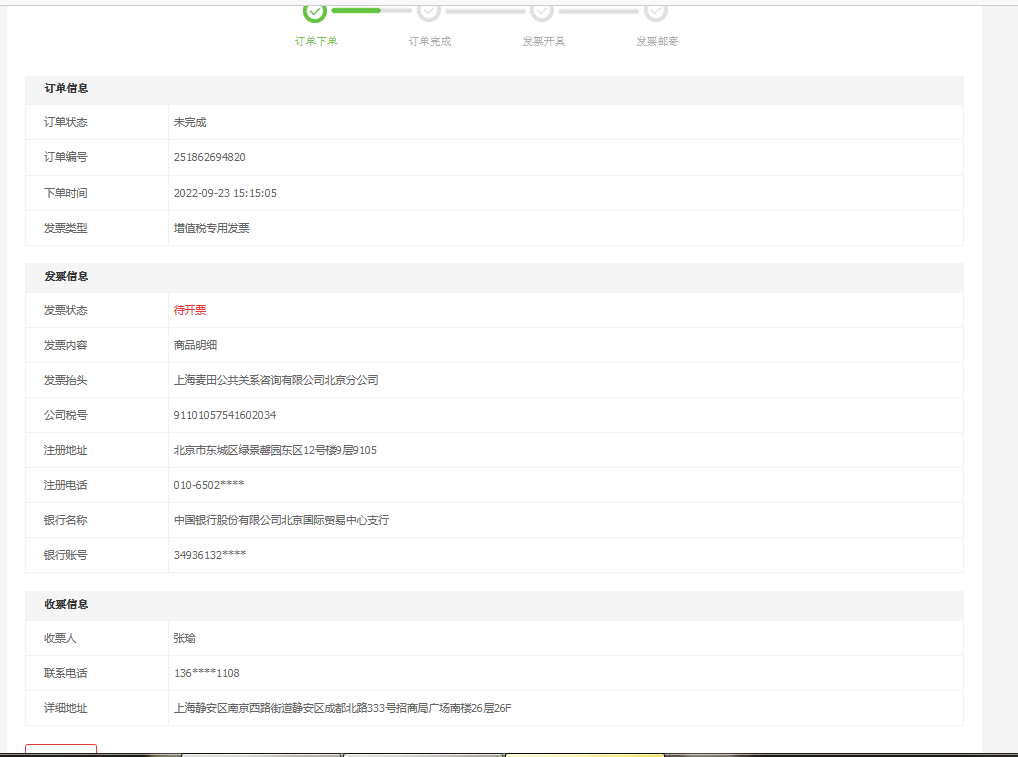This screenshot has width=1018, height=757.
Task: Click progress bar between 订单完成 and 发票开具
Action: 485,11
